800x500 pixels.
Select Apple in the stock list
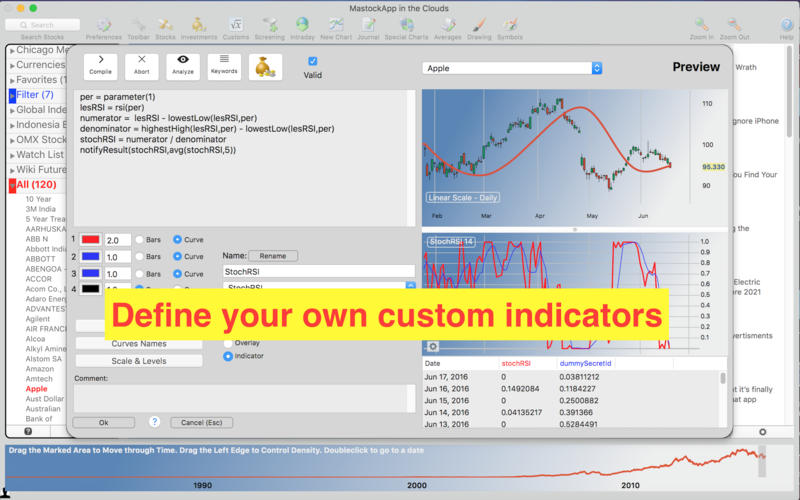coord(36,389)
